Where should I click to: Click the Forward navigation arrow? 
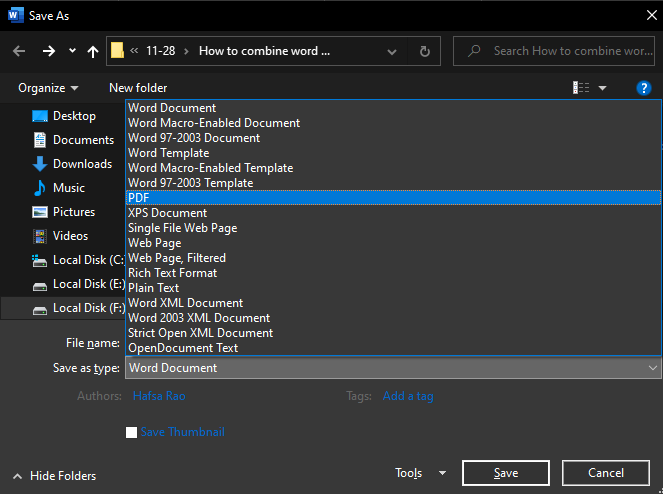point(49,51)
